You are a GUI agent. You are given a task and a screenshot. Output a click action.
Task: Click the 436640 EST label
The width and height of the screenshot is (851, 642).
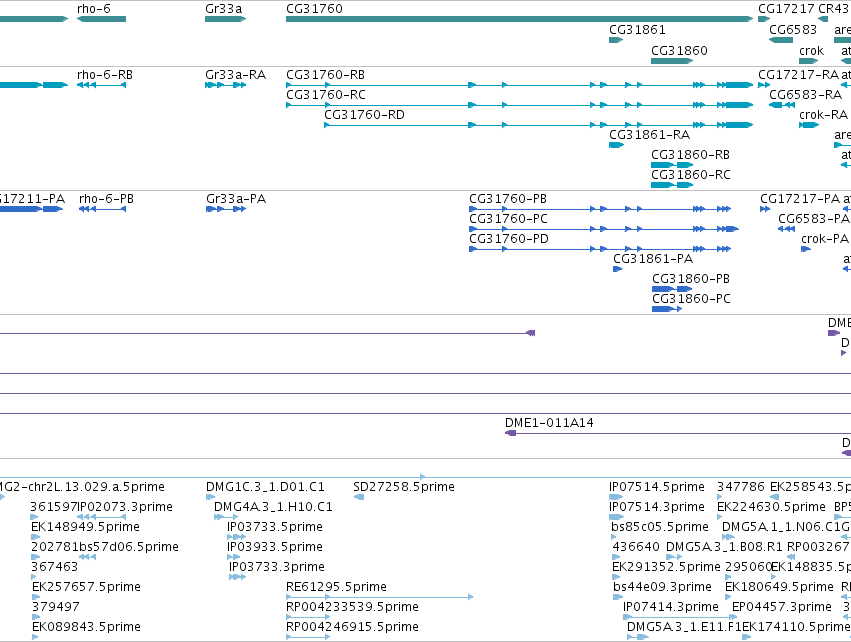[636, 548]
